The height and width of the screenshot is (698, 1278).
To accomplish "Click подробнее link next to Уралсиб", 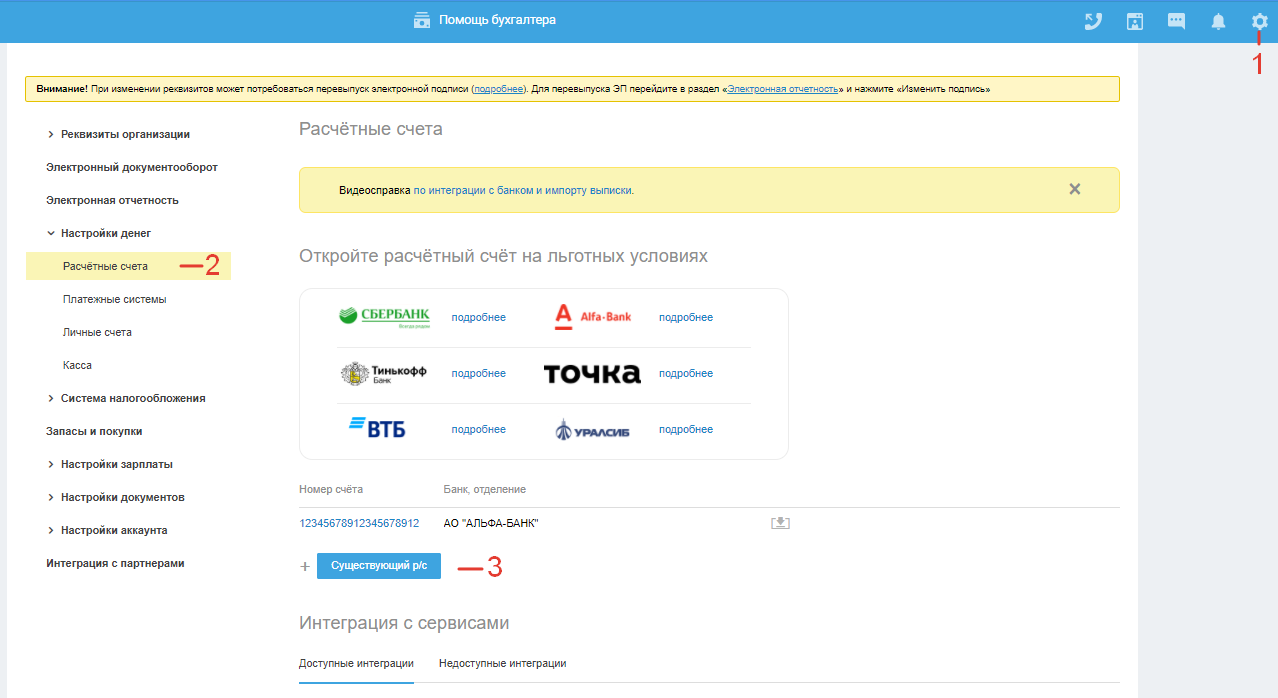I will coord(686,429).
